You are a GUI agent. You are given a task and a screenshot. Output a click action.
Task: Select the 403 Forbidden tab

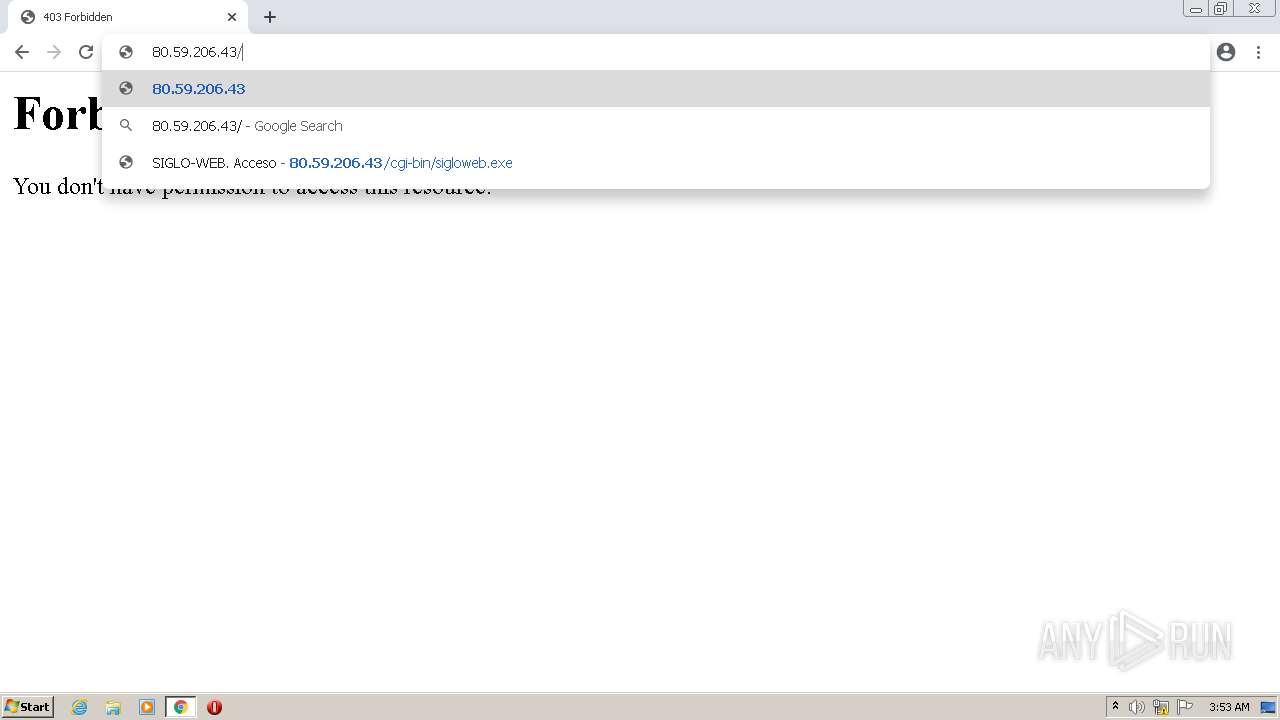coord(128,17)
